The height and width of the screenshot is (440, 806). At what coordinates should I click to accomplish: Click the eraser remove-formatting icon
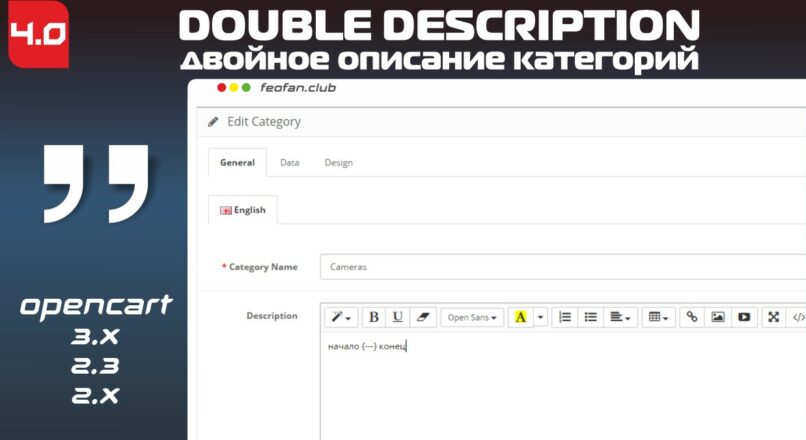[x=423, y=317]
